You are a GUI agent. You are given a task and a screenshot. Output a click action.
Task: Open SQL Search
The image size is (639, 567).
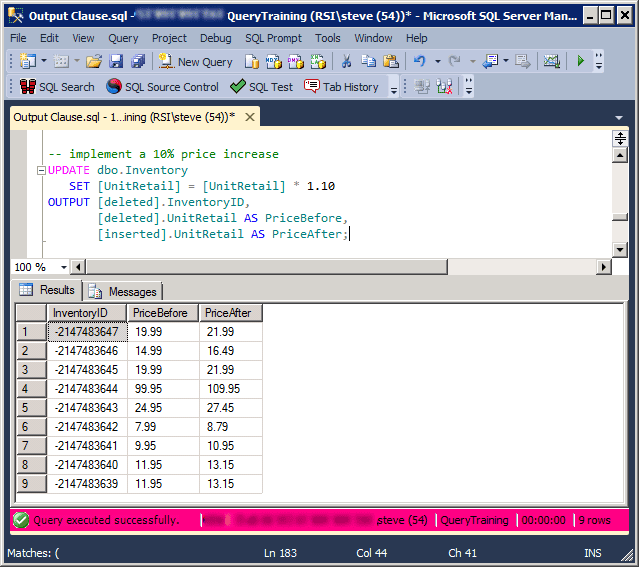pyautogui.click(x=57, y=87)
